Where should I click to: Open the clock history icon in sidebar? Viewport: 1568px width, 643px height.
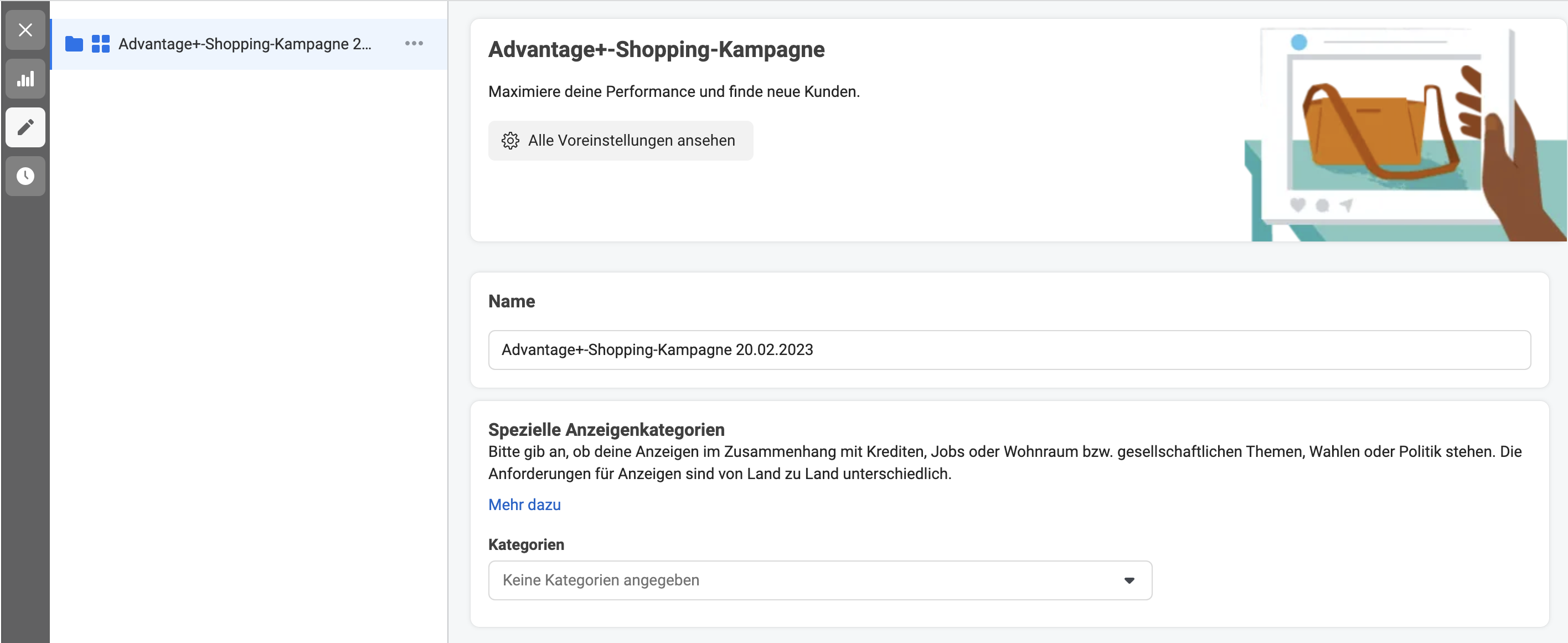pyautogui.click(x=25, y=176)
